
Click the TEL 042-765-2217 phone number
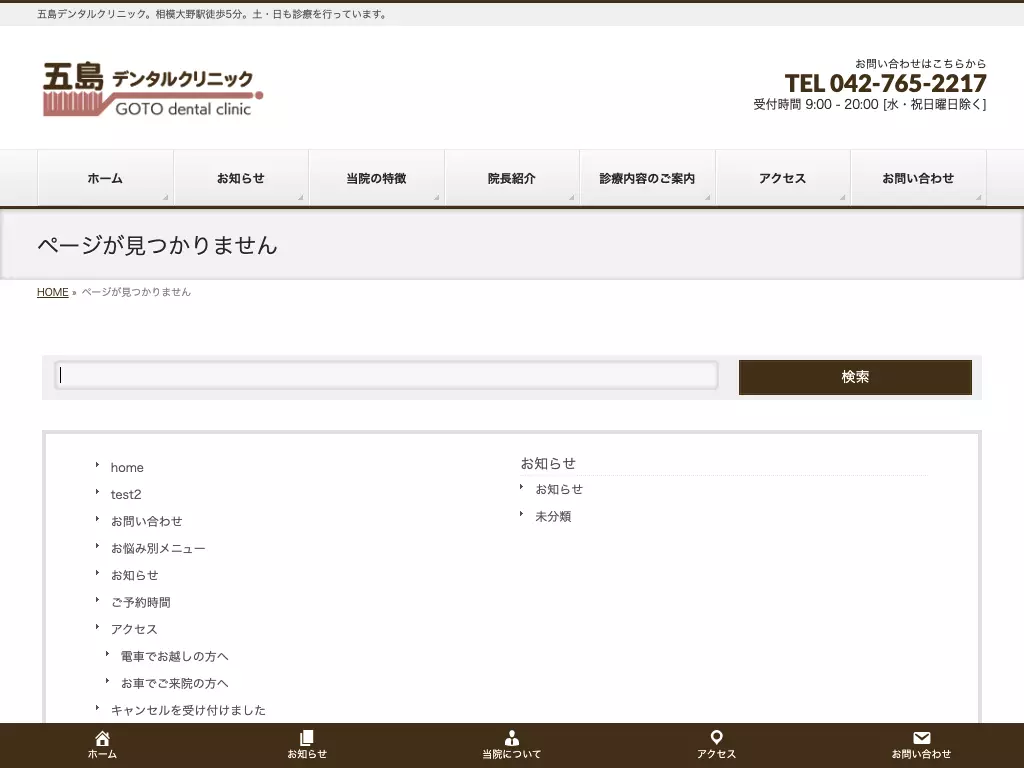coord(885,83)
